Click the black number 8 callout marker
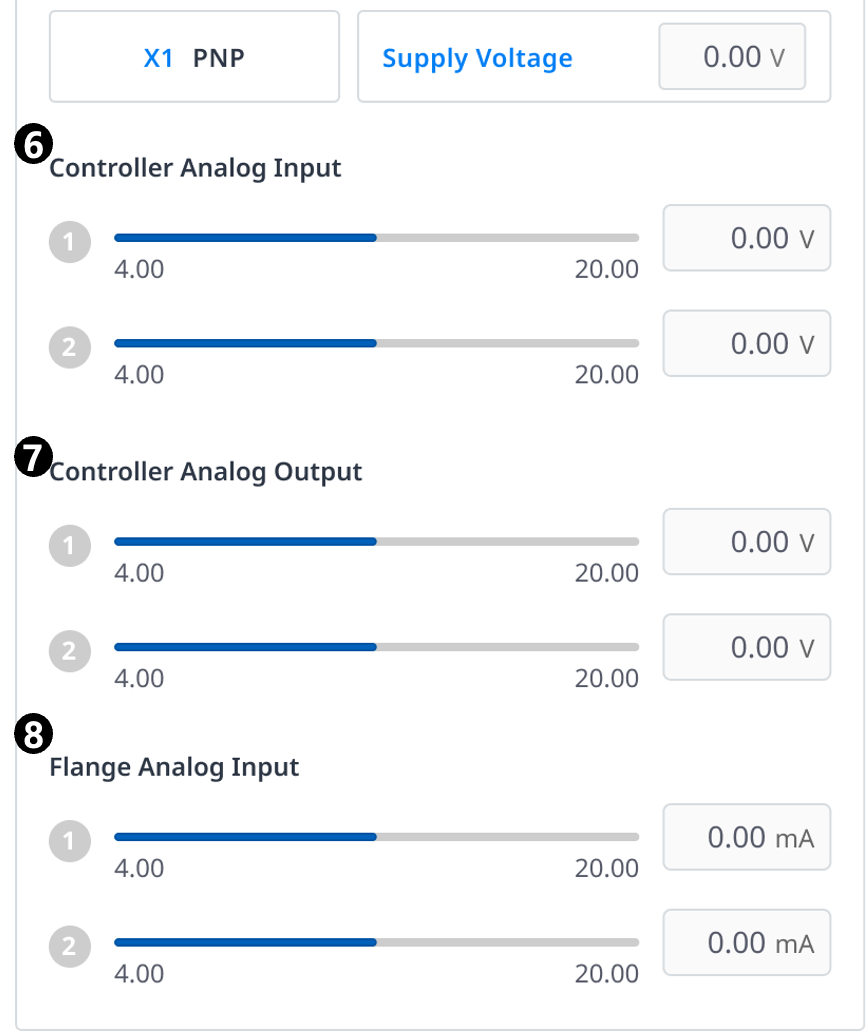This screenshot has width=866, height=1031. (x=31, y=735)
